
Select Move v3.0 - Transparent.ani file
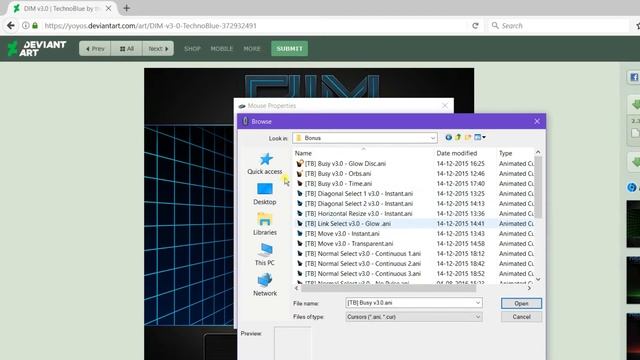tap(349, 244)
